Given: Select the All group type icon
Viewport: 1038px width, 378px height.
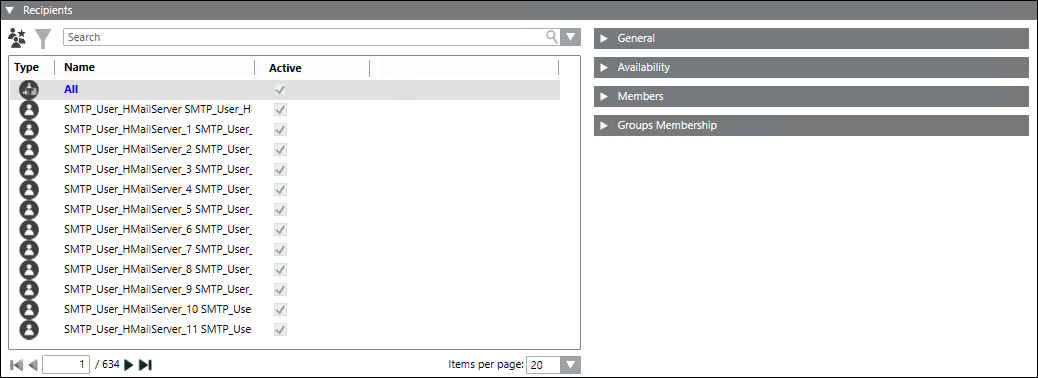Looking at the screenshot, I should tap(29, 89).
